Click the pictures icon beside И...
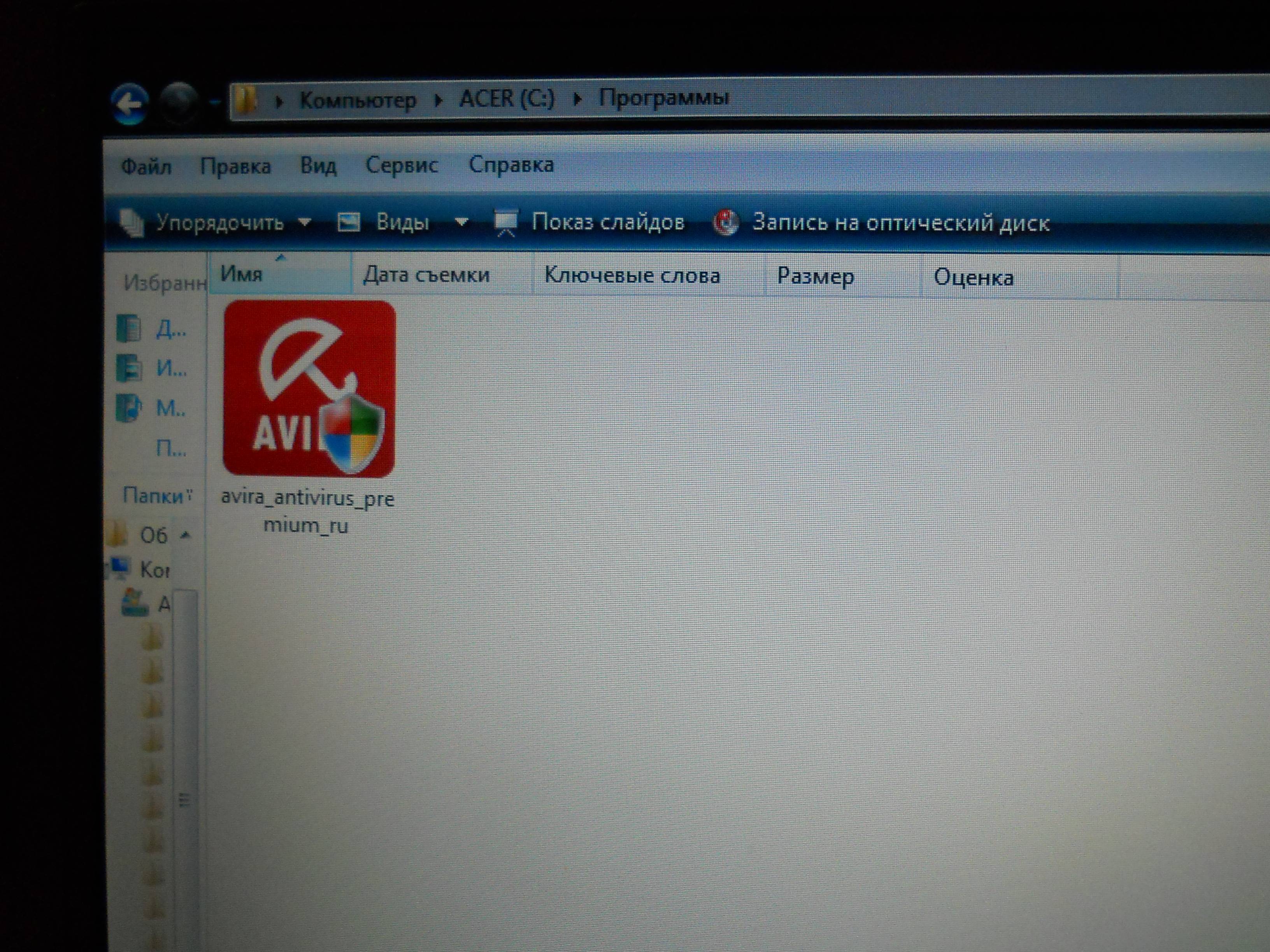 pyautogui.click(x=129, y=368)
